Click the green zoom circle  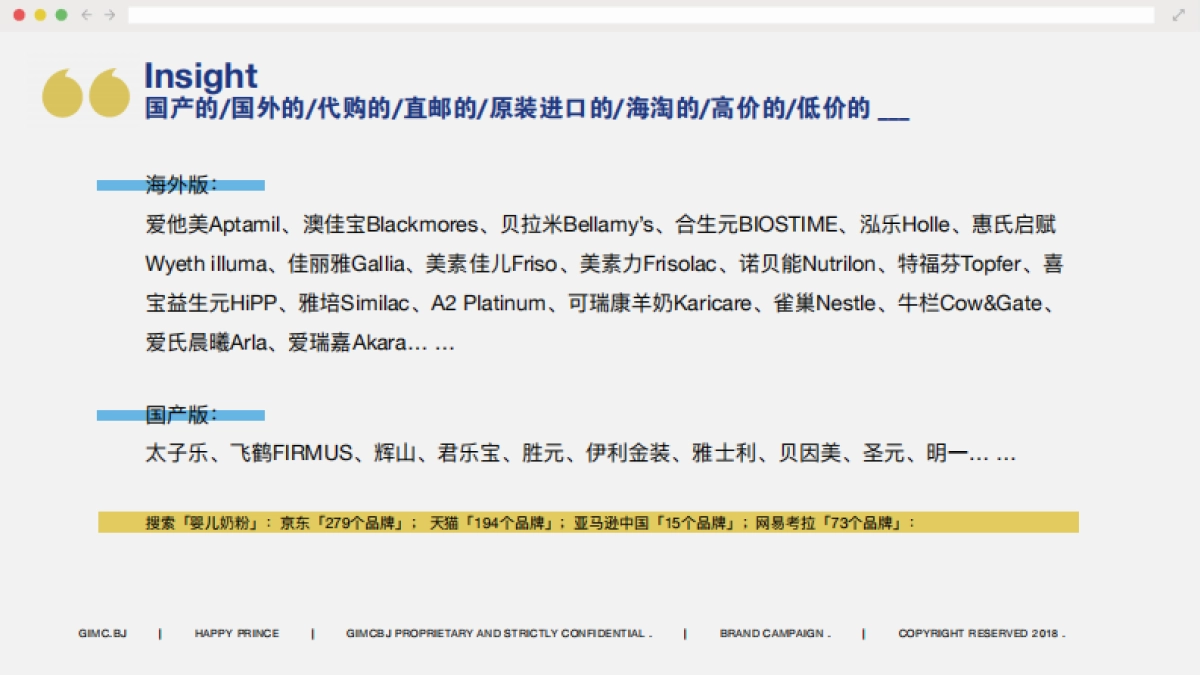[x=59, y=16]
